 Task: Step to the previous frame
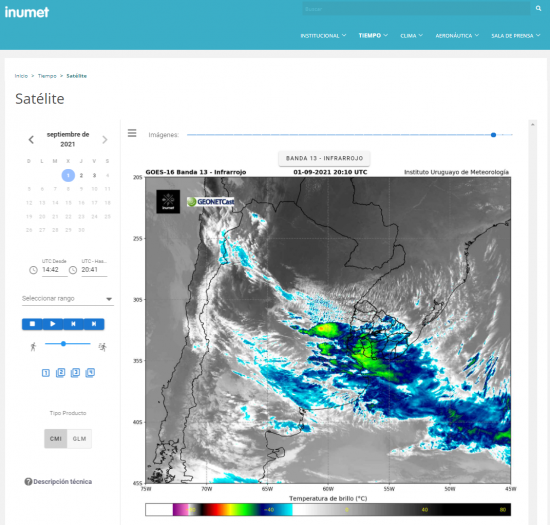[73, 324]
